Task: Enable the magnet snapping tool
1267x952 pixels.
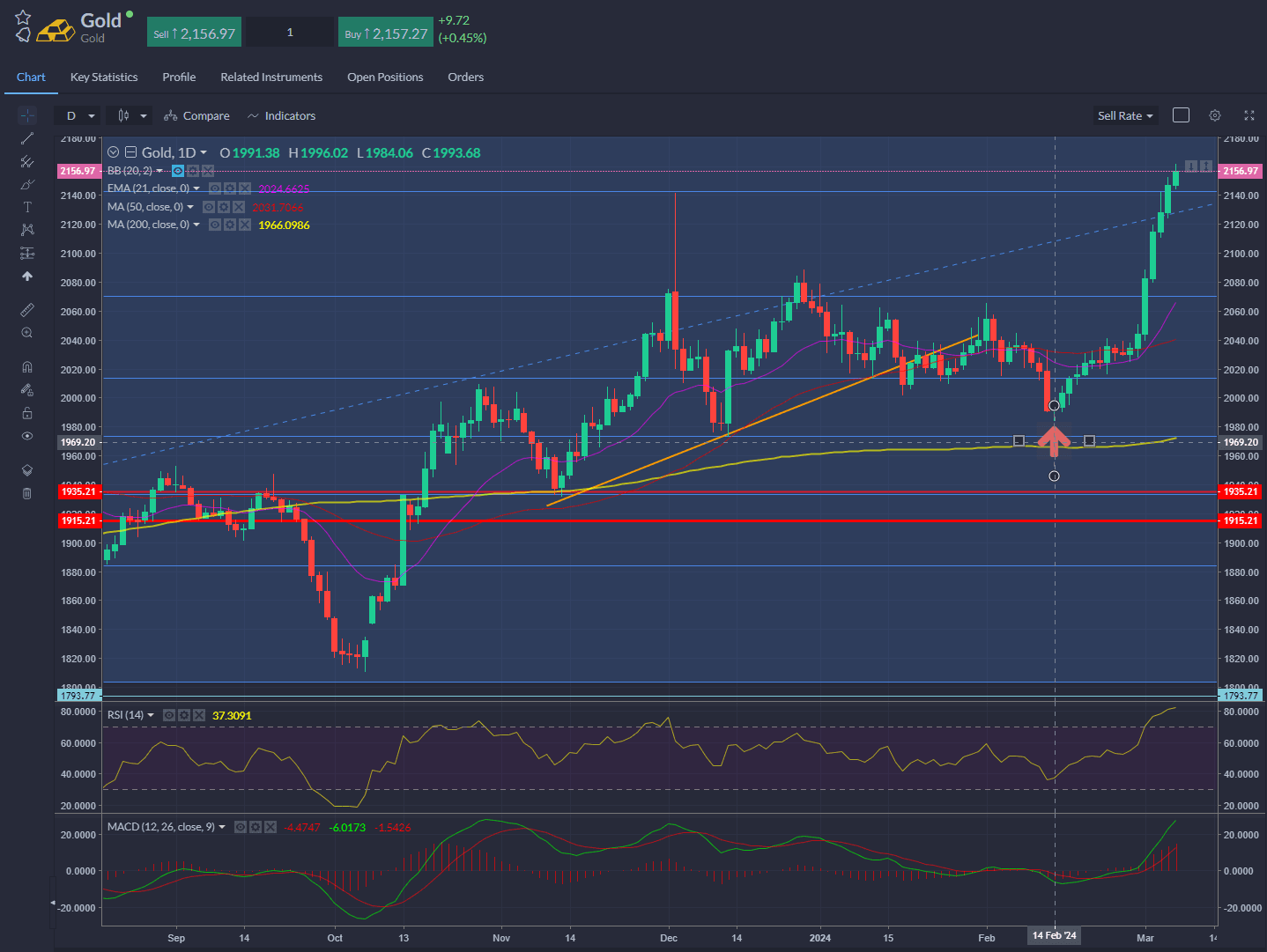Action: (x=26, y=366)
